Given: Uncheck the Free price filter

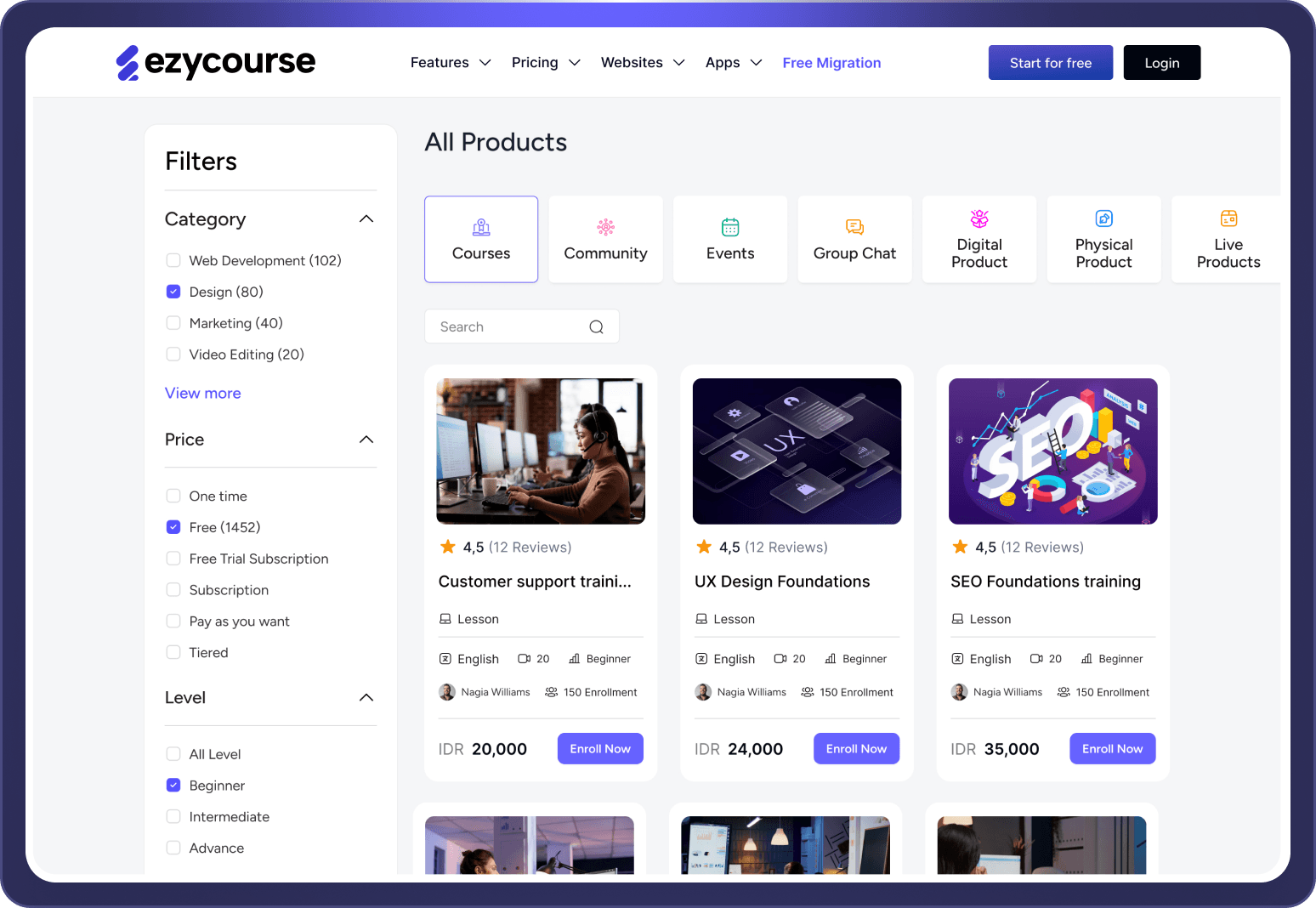Looking at the screenshot, I should pyautogui.click(x=173, y=527).
